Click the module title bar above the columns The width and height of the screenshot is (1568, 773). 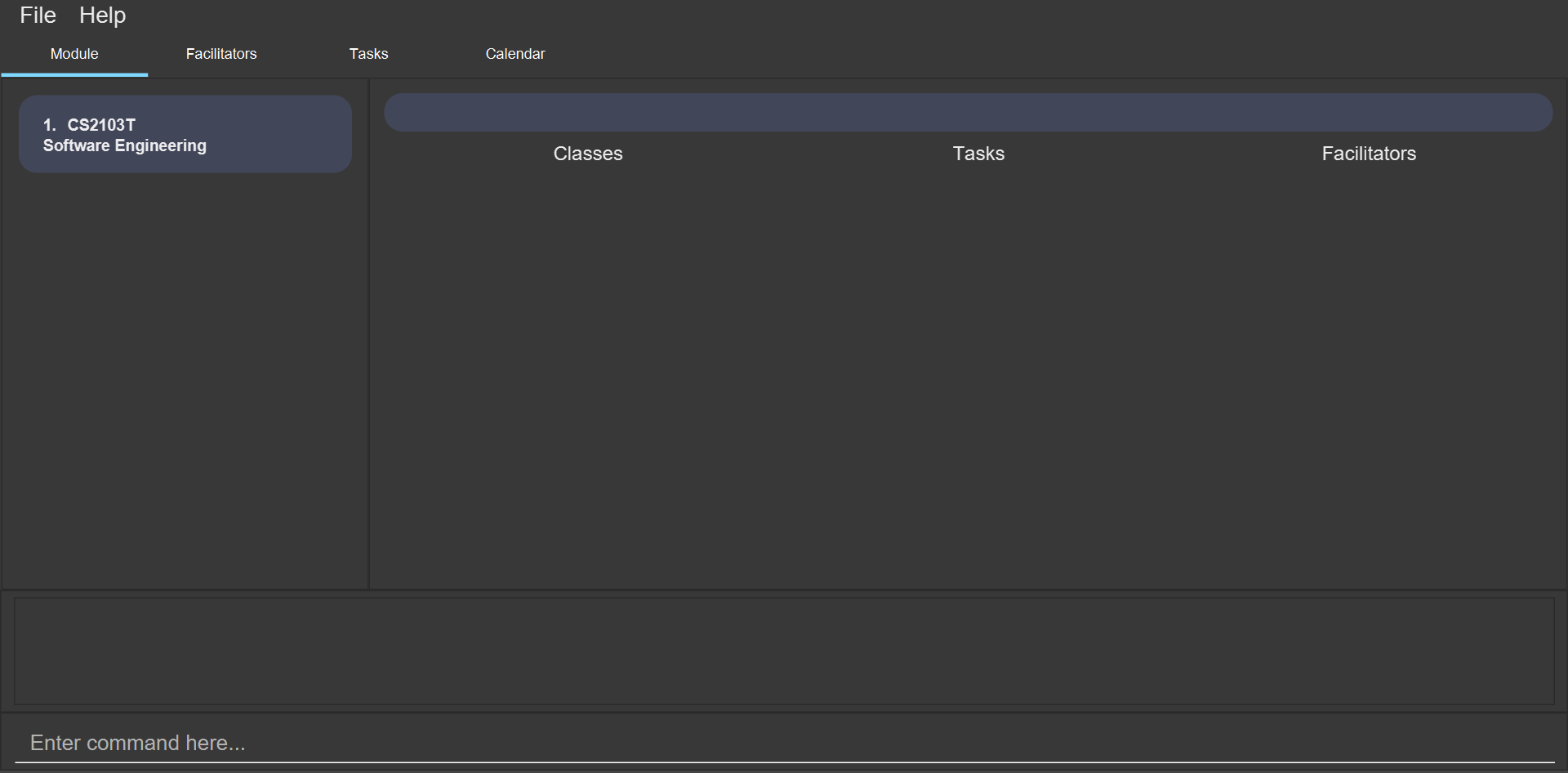click(x=968, y=112)
